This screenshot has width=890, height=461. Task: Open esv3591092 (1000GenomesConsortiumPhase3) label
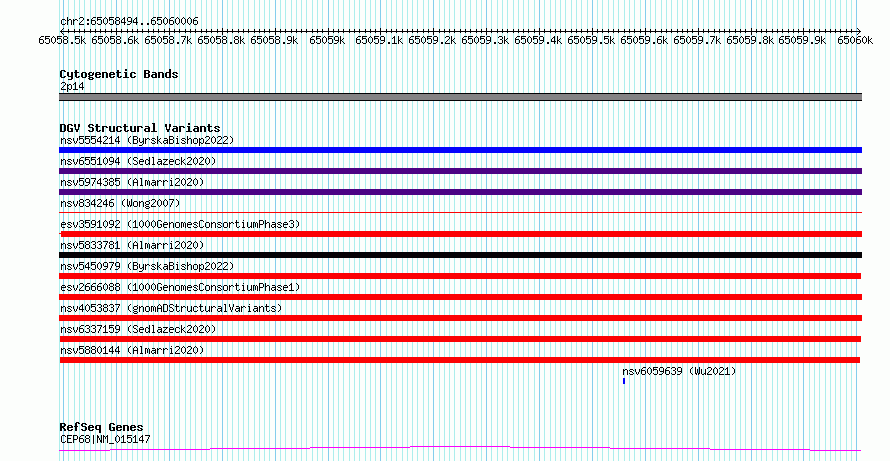pyautogui.click(x=180, y=224)
